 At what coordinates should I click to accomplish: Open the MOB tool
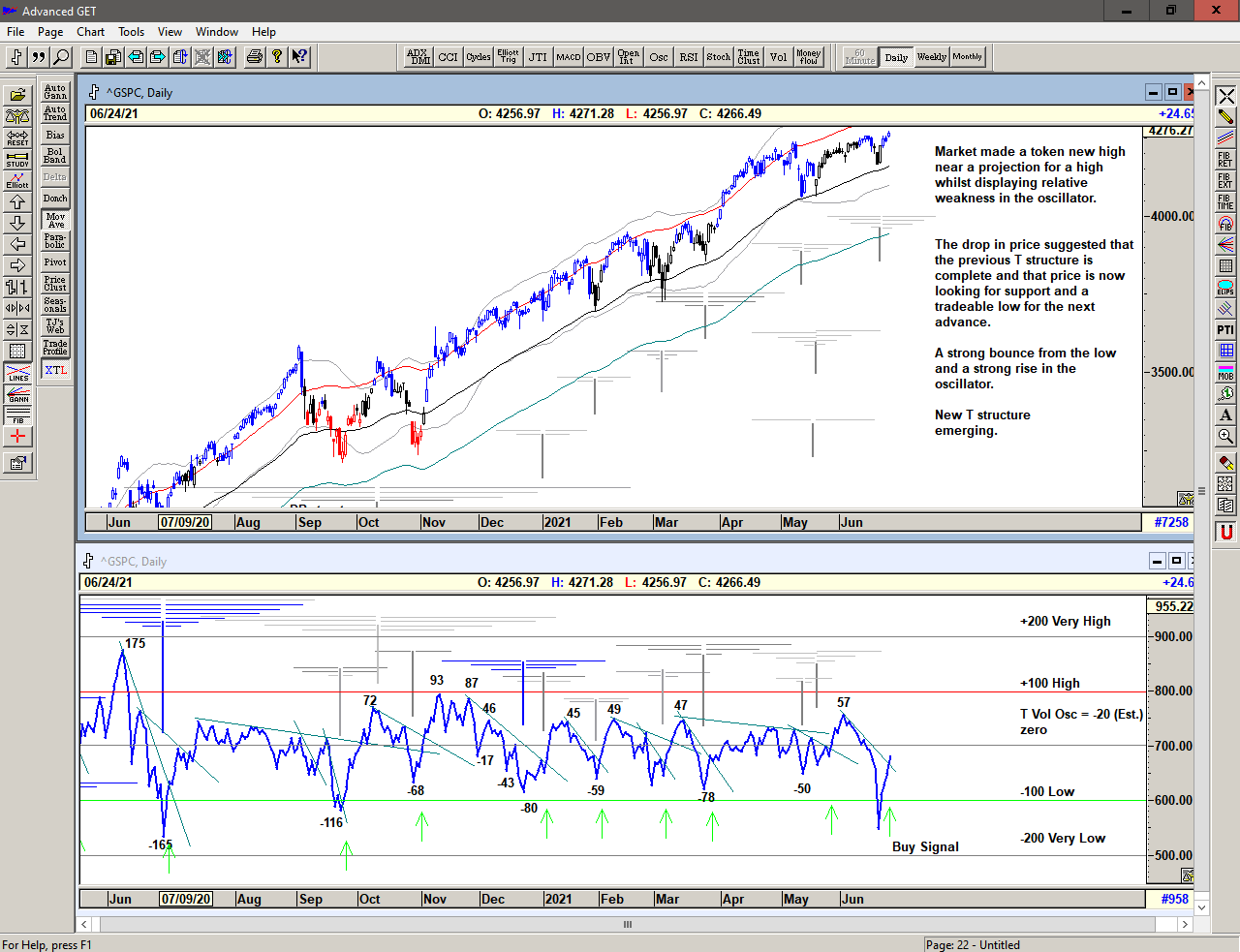[x=1225, y=373]
